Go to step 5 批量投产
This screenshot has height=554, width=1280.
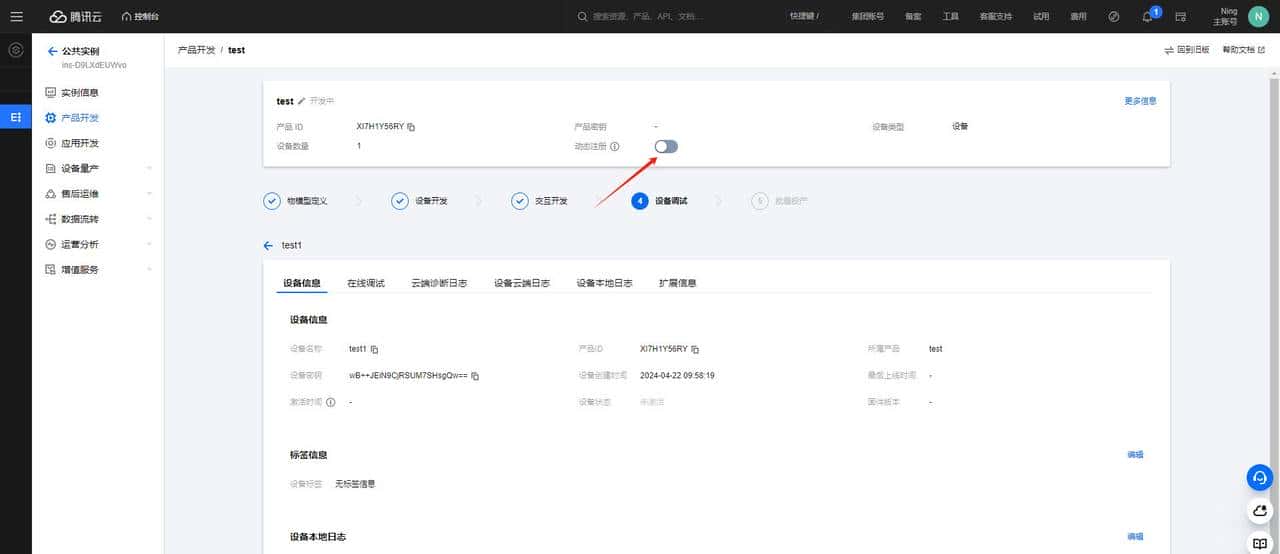pos(779,201)
